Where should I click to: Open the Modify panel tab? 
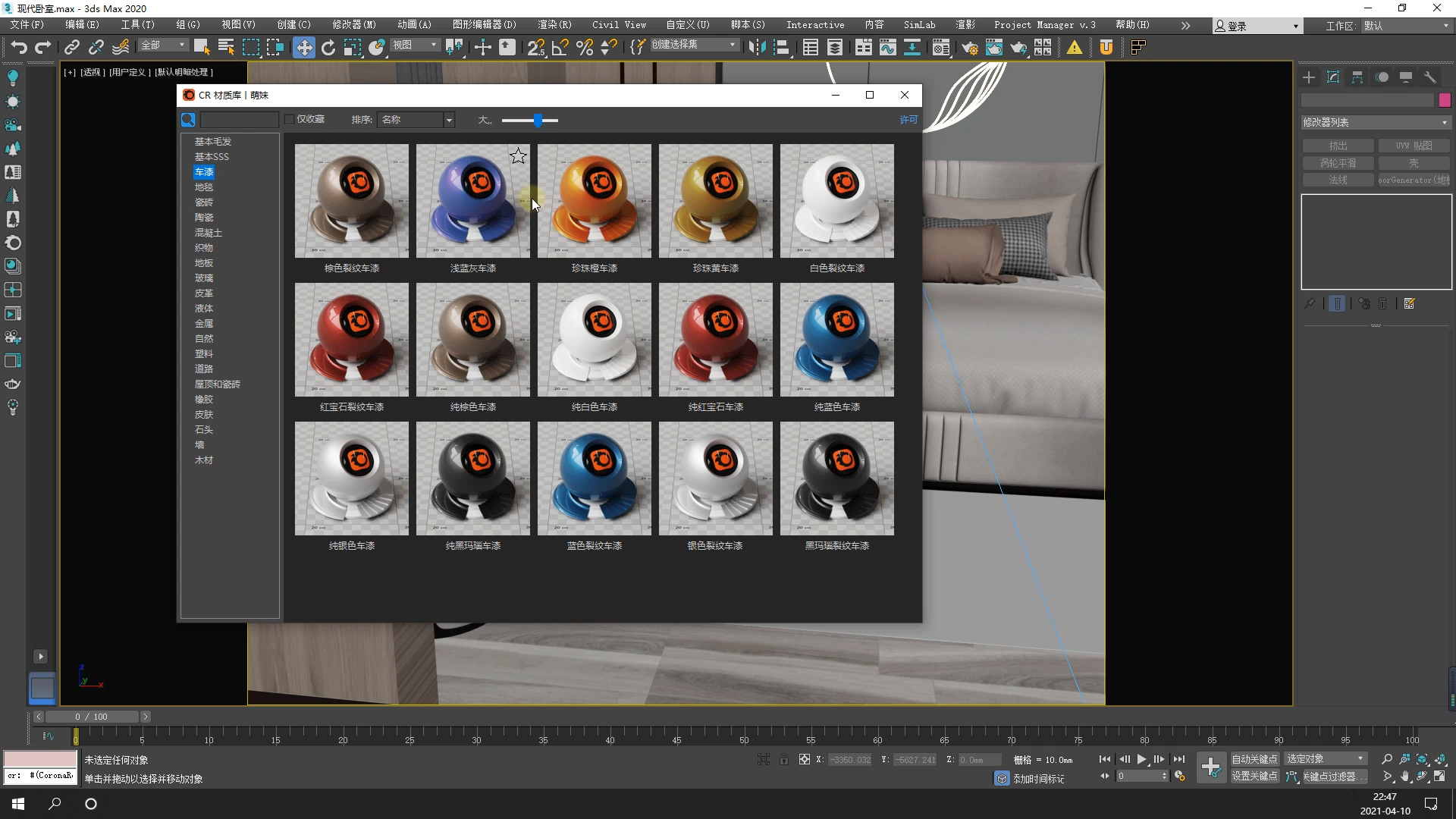pyautogui.click(x=1333, y=77)
